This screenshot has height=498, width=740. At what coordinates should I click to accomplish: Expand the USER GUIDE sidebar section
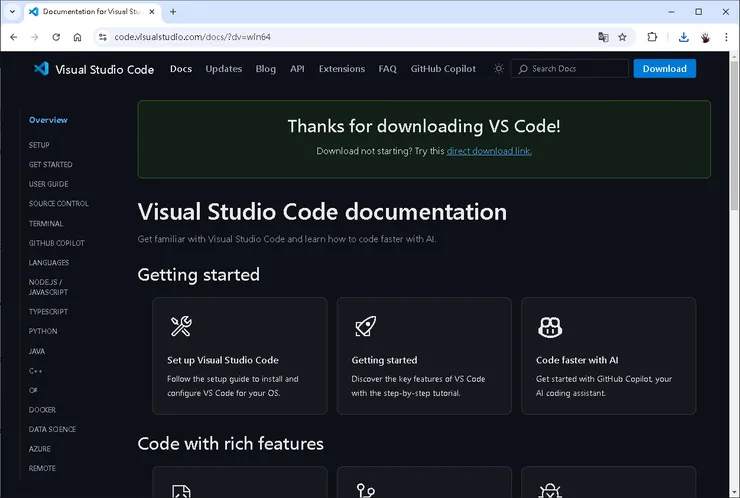click(x=48, y=184)
